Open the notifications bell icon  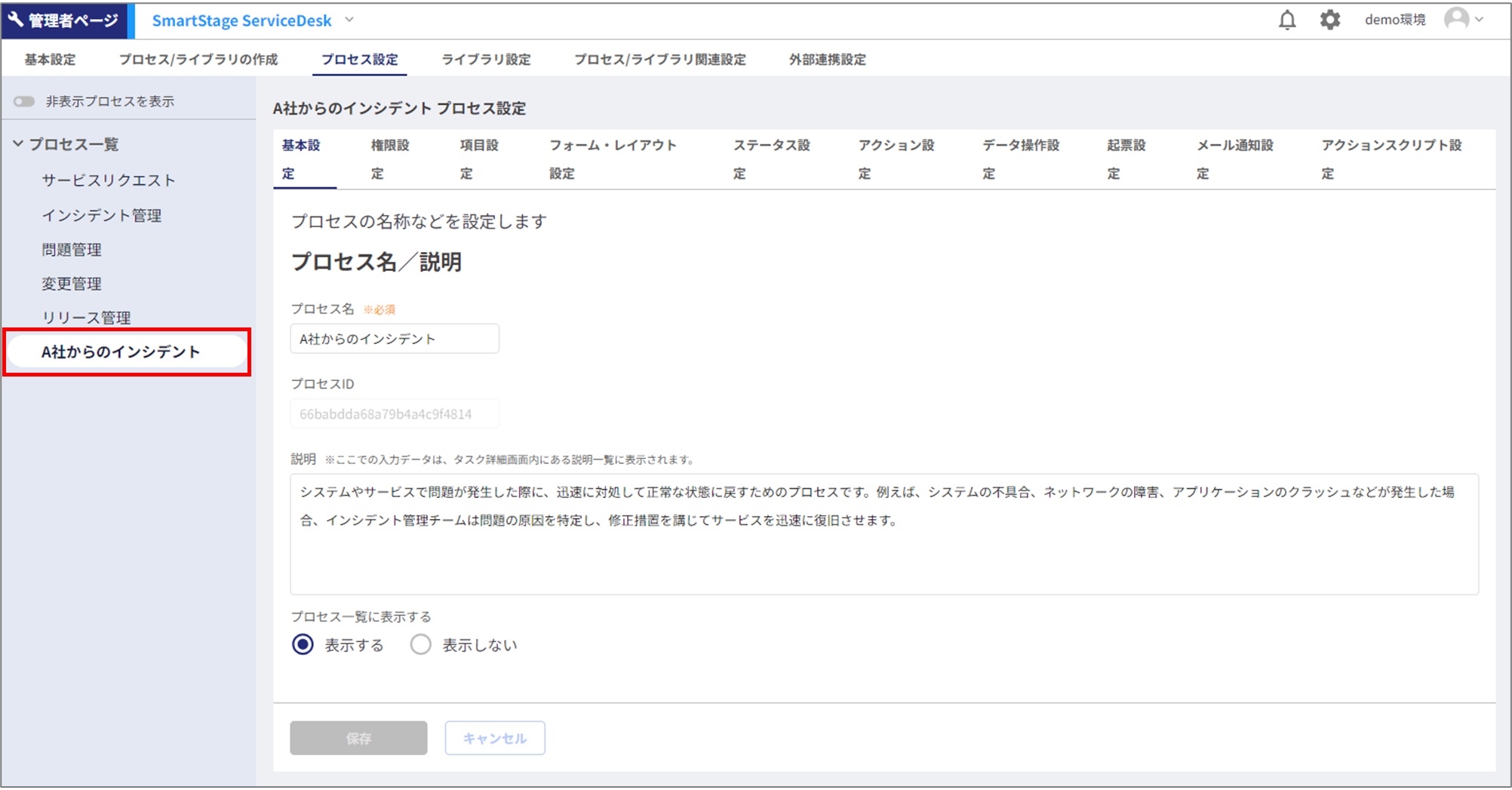coord(1287,20)
